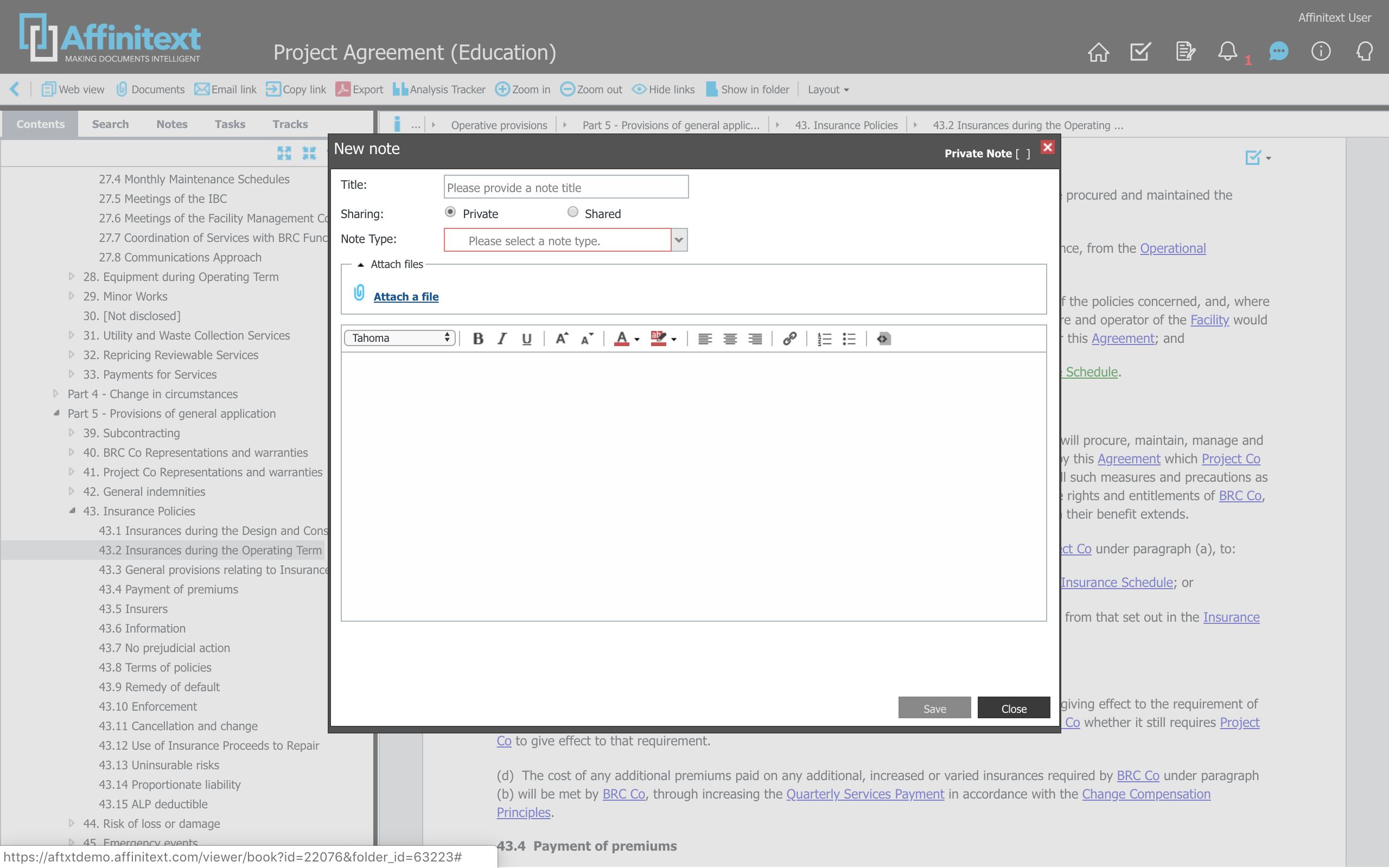Open the notifications bell icon

click(x=1228, y=52)
